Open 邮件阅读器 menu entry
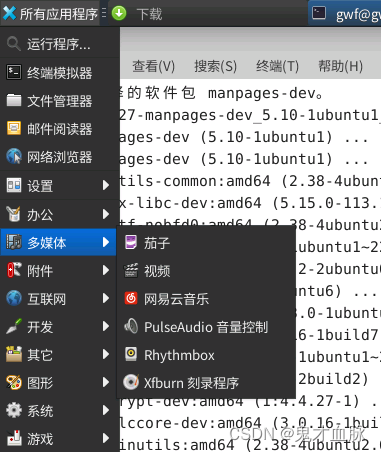 [x=59, y=129]
